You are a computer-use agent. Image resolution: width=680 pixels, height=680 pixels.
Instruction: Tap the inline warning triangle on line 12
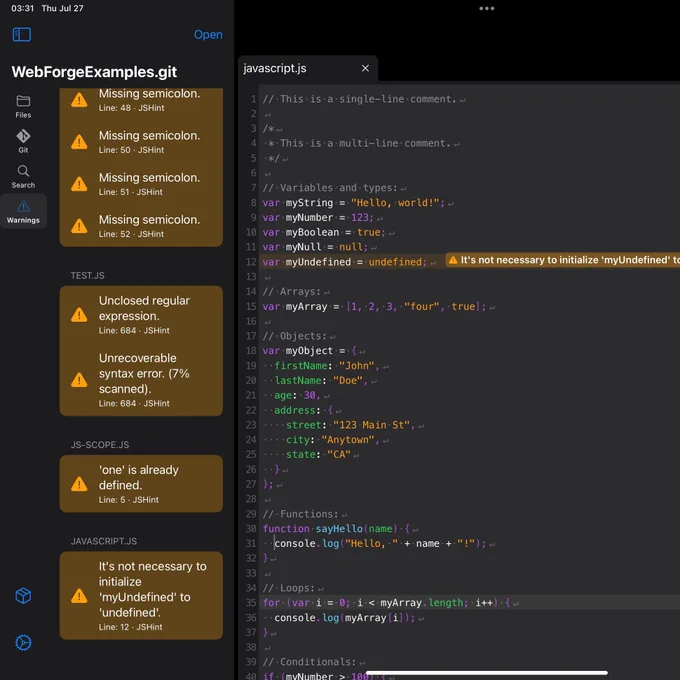pos(453,260)
